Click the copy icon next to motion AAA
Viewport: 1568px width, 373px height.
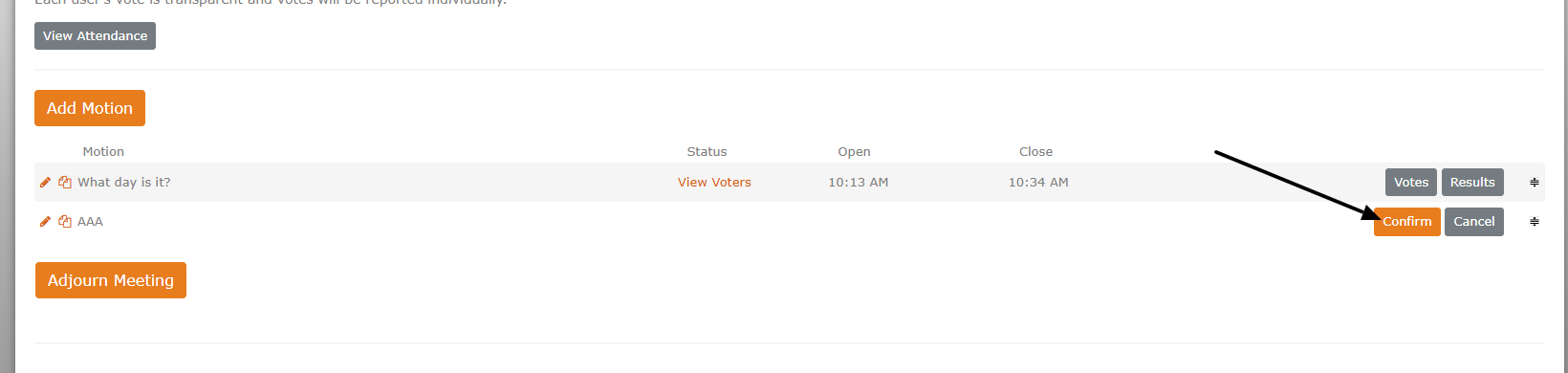pos(65,221)
